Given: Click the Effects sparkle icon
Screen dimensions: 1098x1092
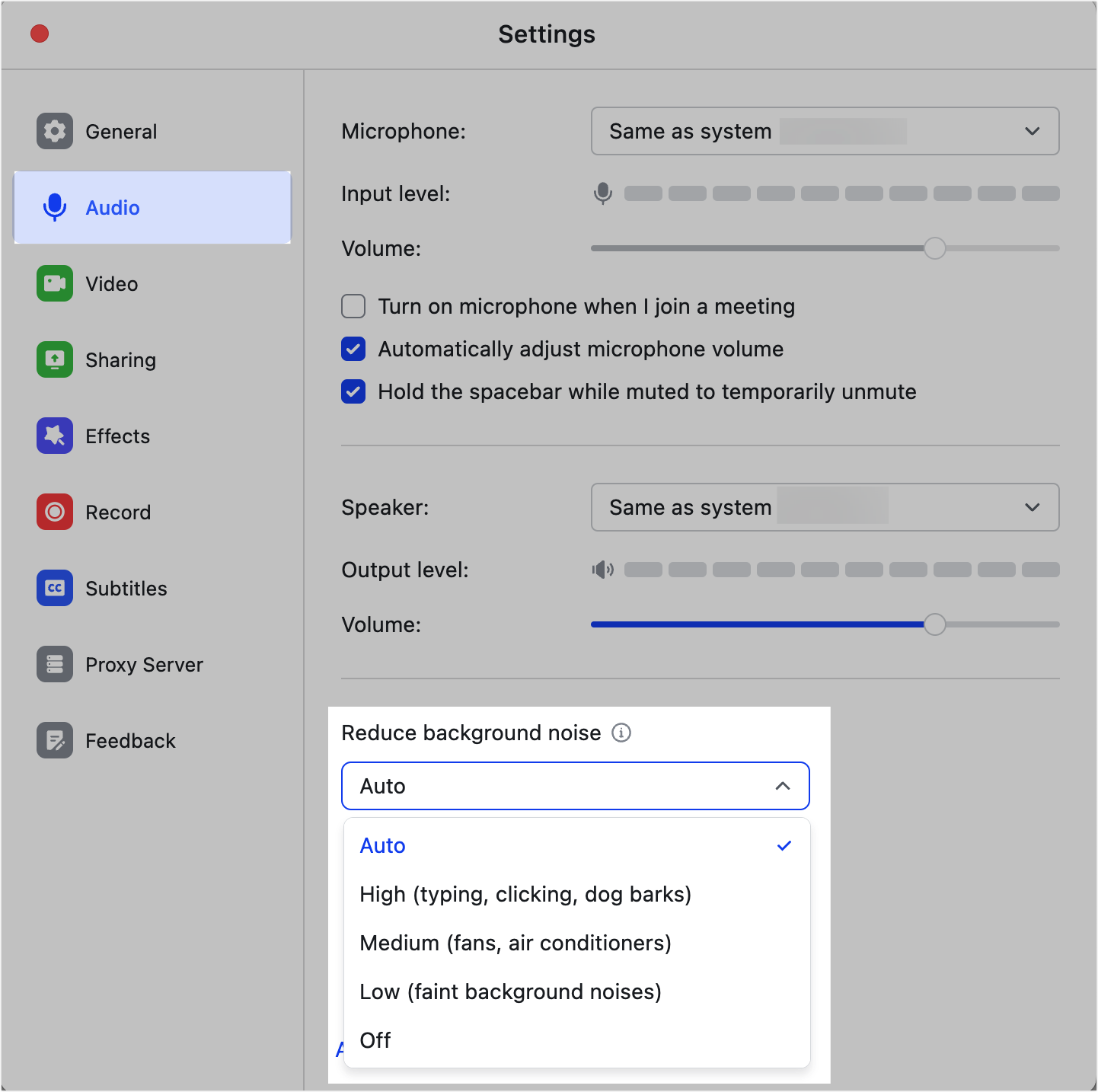Looking at the screenshot, I should [x=55, y=436].
